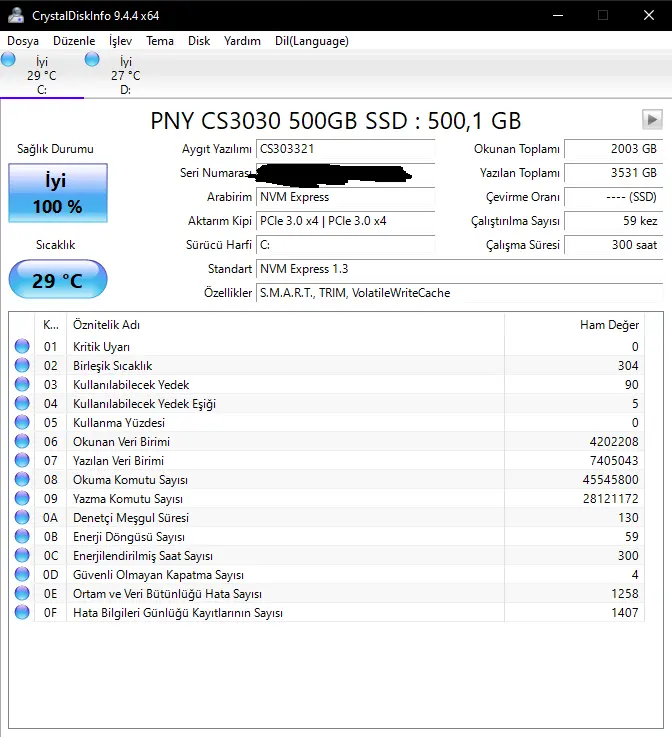Click the blue status orb for drive C:

click(8, 60)
